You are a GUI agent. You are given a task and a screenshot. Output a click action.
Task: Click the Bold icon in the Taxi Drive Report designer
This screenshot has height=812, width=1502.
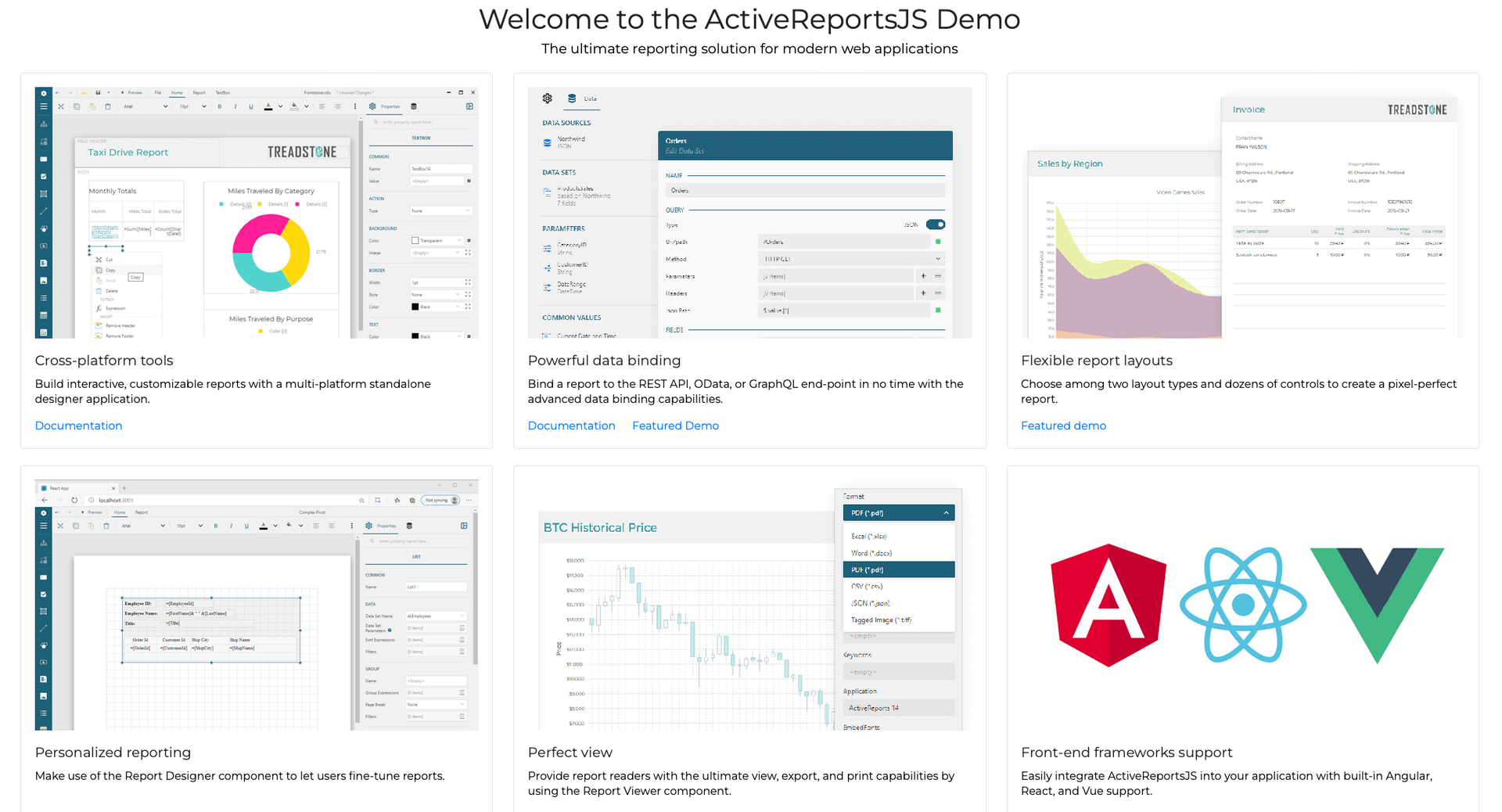219,106
